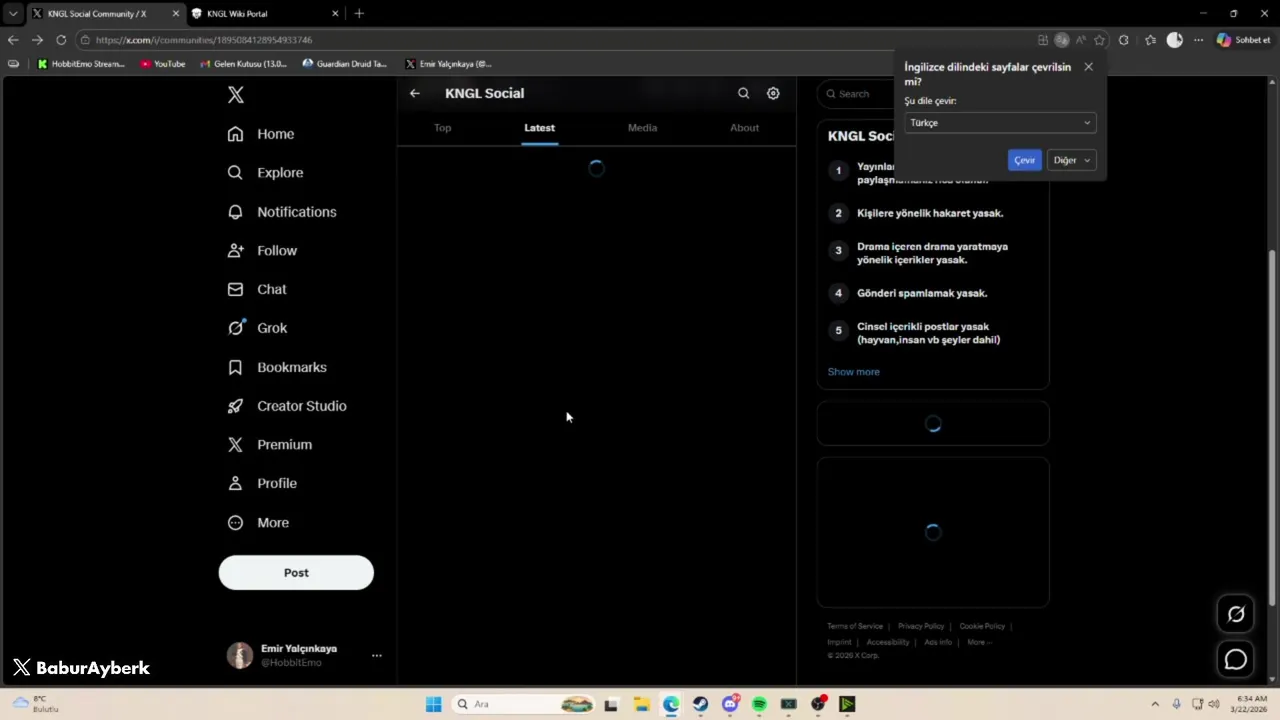Open the Cookie Policy link
Viewport: 1280px width, 720px height.
click(x=982, y=626)
